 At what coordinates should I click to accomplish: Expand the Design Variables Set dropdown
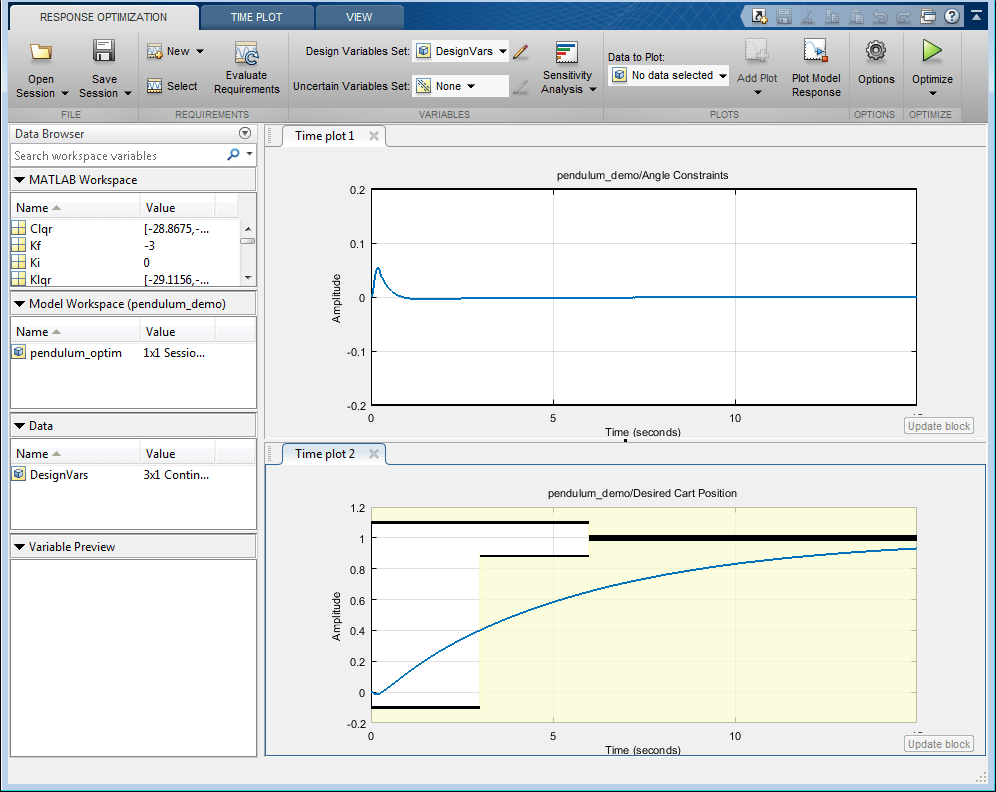pyautogui.click(x=461, y=51)
